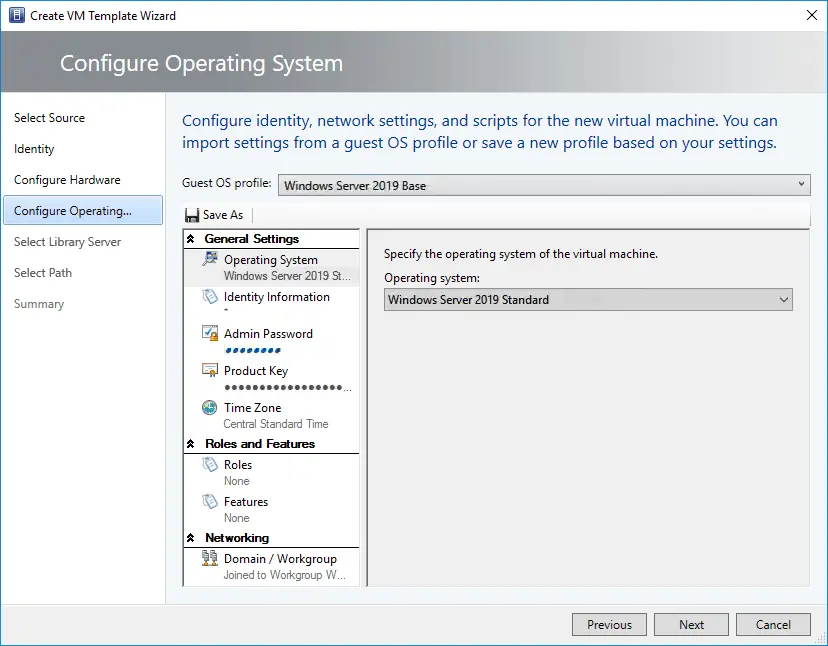Image resolution: width=828 pixels, height=646 pixels.
Task: Click the Features icon
Action: coord(210,501)
